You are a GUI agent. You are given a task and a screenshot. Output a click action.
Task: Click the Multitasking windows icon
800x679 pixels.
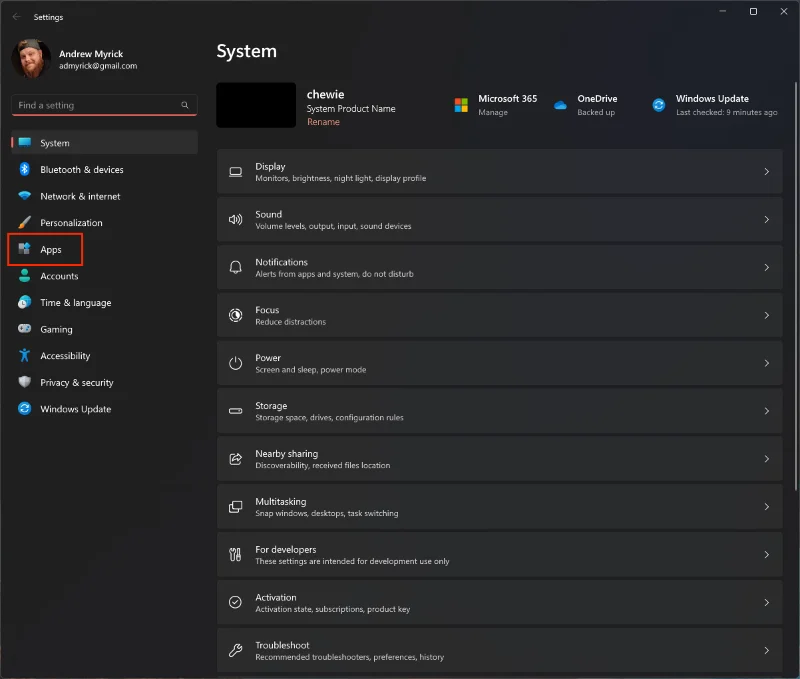coord(235,507)
